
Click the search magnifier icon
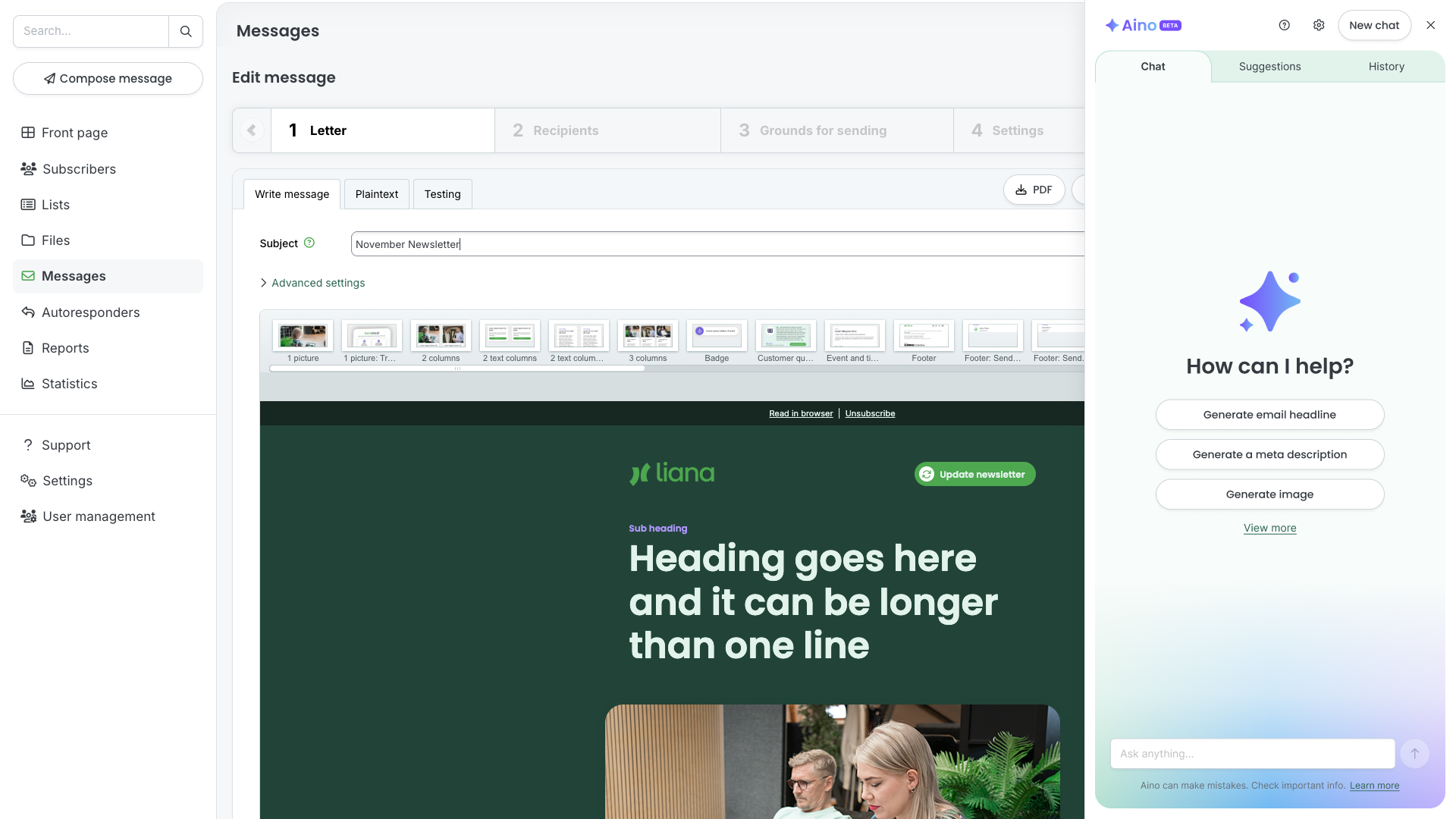186,31
